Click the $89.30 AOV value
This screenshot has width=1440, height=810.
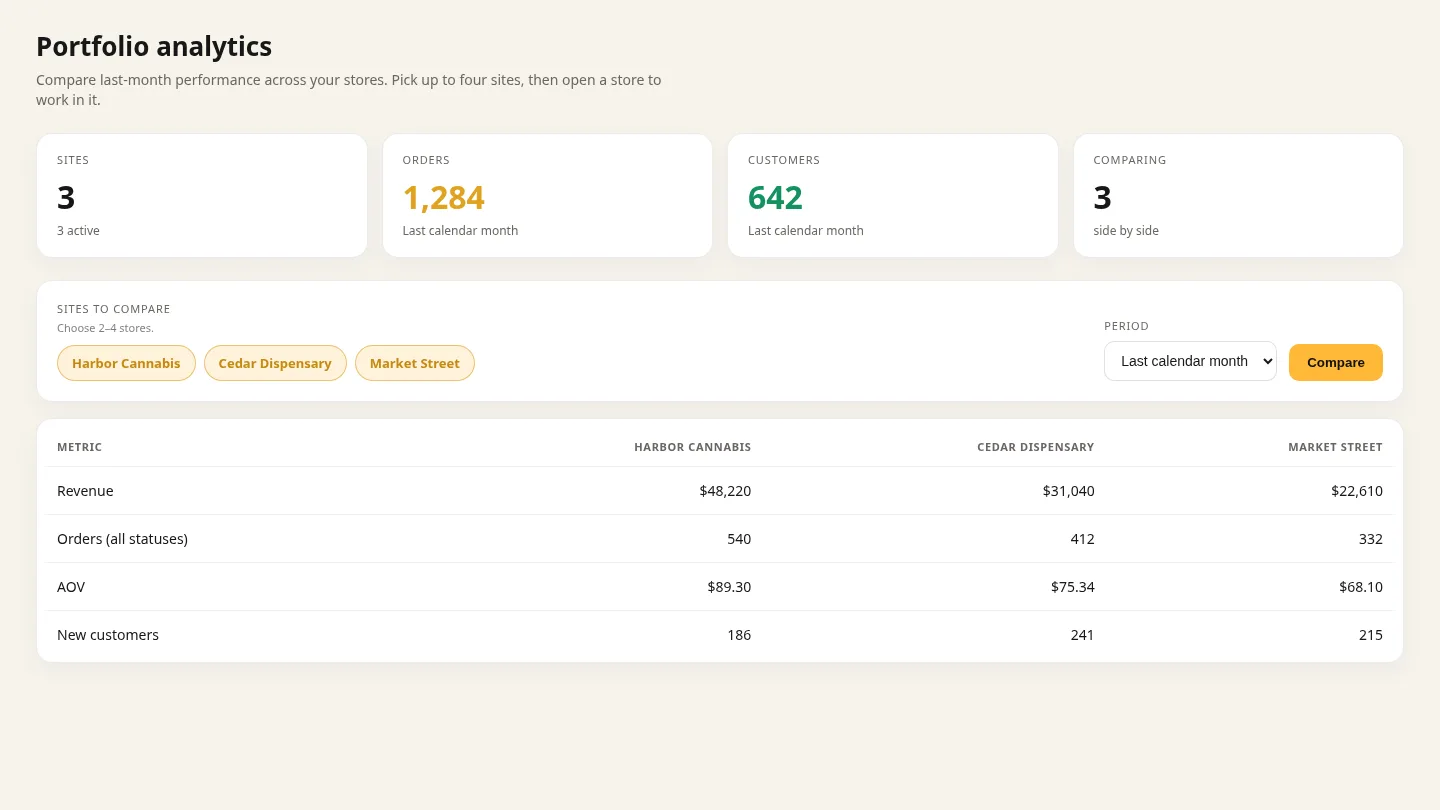tap(729, 587)
